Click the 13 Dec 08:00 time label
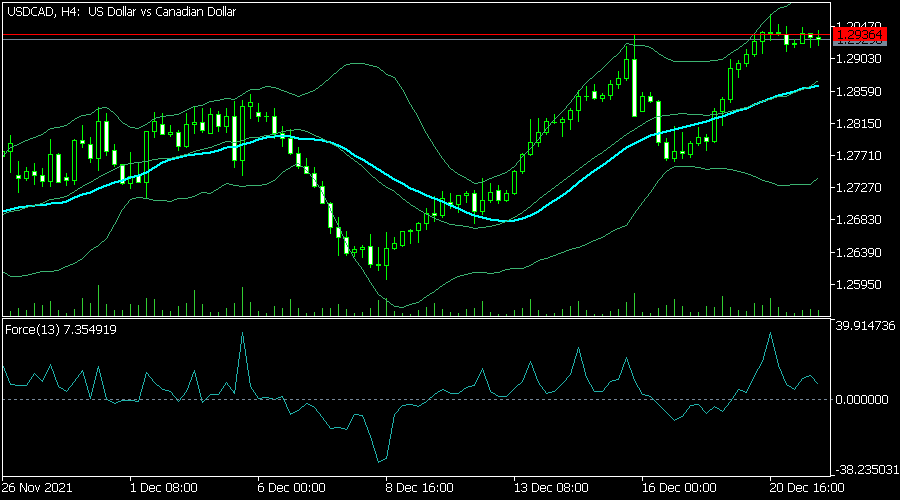Viewport: 900px width, 500px height. point(551,488)
